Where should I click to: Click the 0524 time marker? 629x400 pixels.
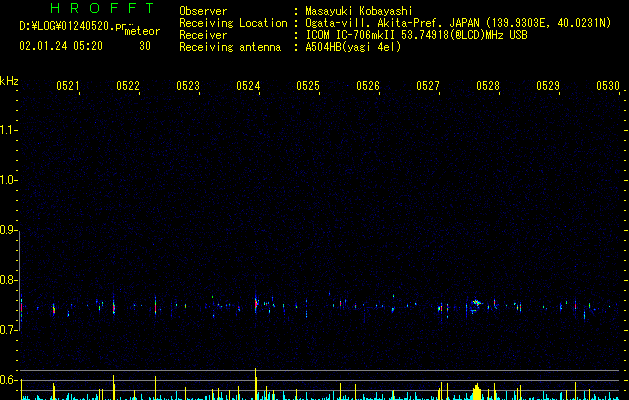(x=248, y=85)
